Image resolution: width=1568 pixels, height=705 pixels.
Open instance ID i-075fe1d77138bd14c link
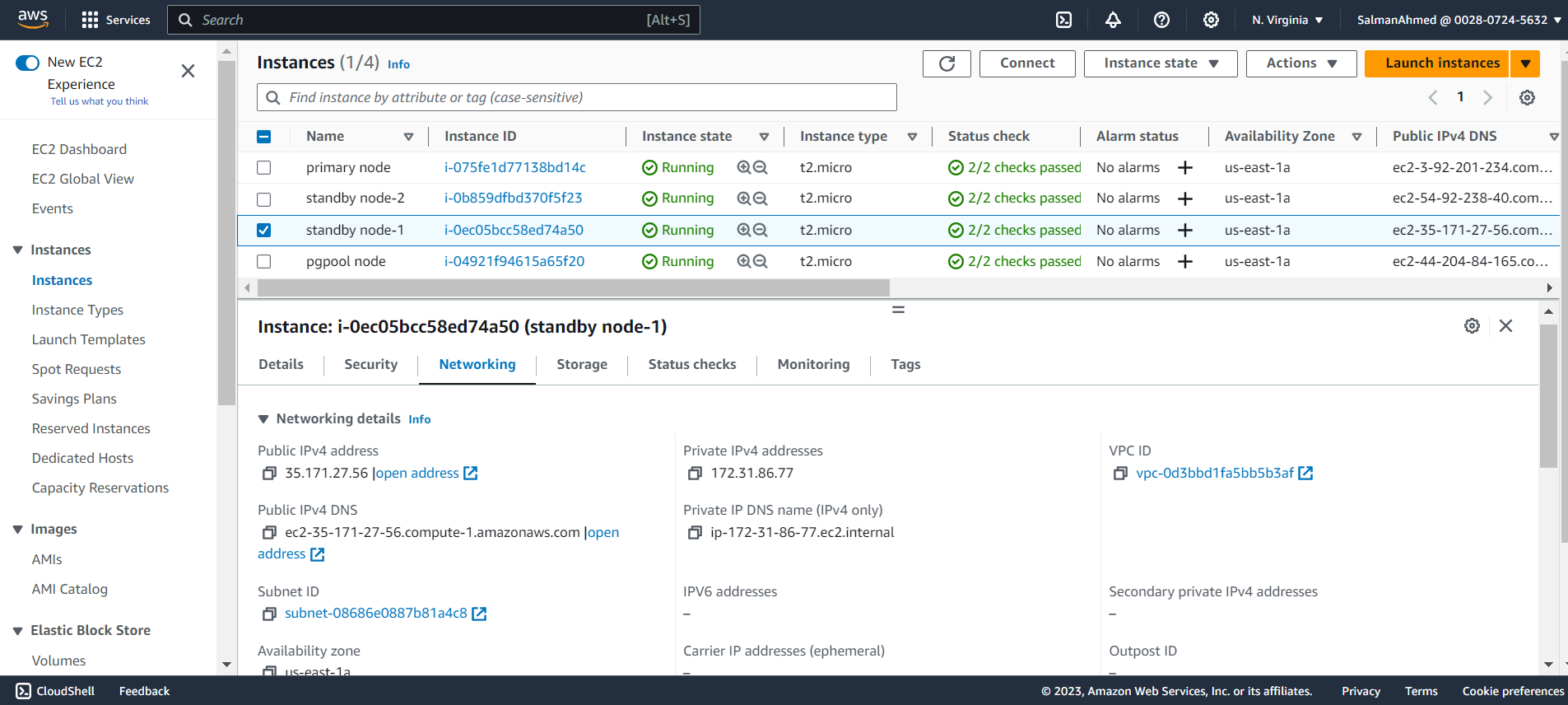515,167
